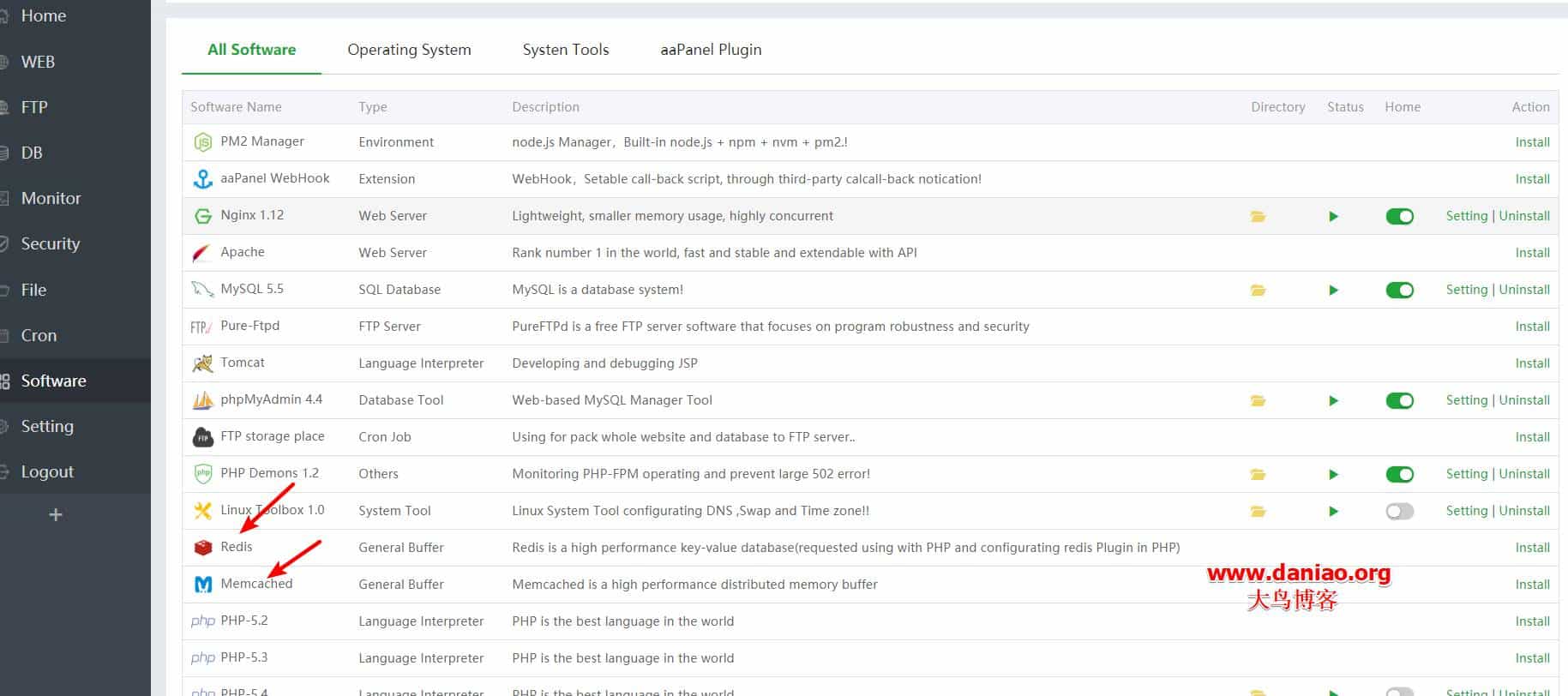Click the Redis red cube icon
The image size is (1568, 696).
point(202,548)
